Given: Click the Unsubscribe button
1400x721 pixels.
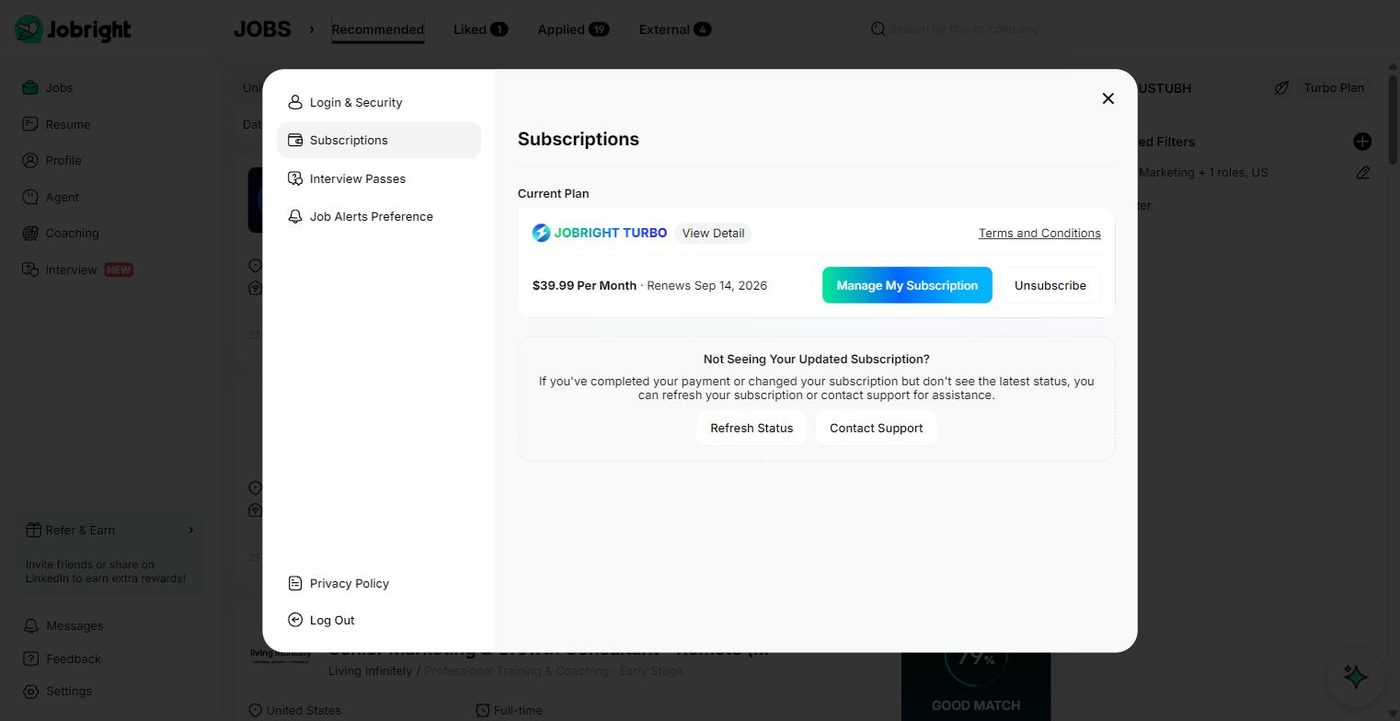Looking at the screenshot, I should (x=1050, y=285).
